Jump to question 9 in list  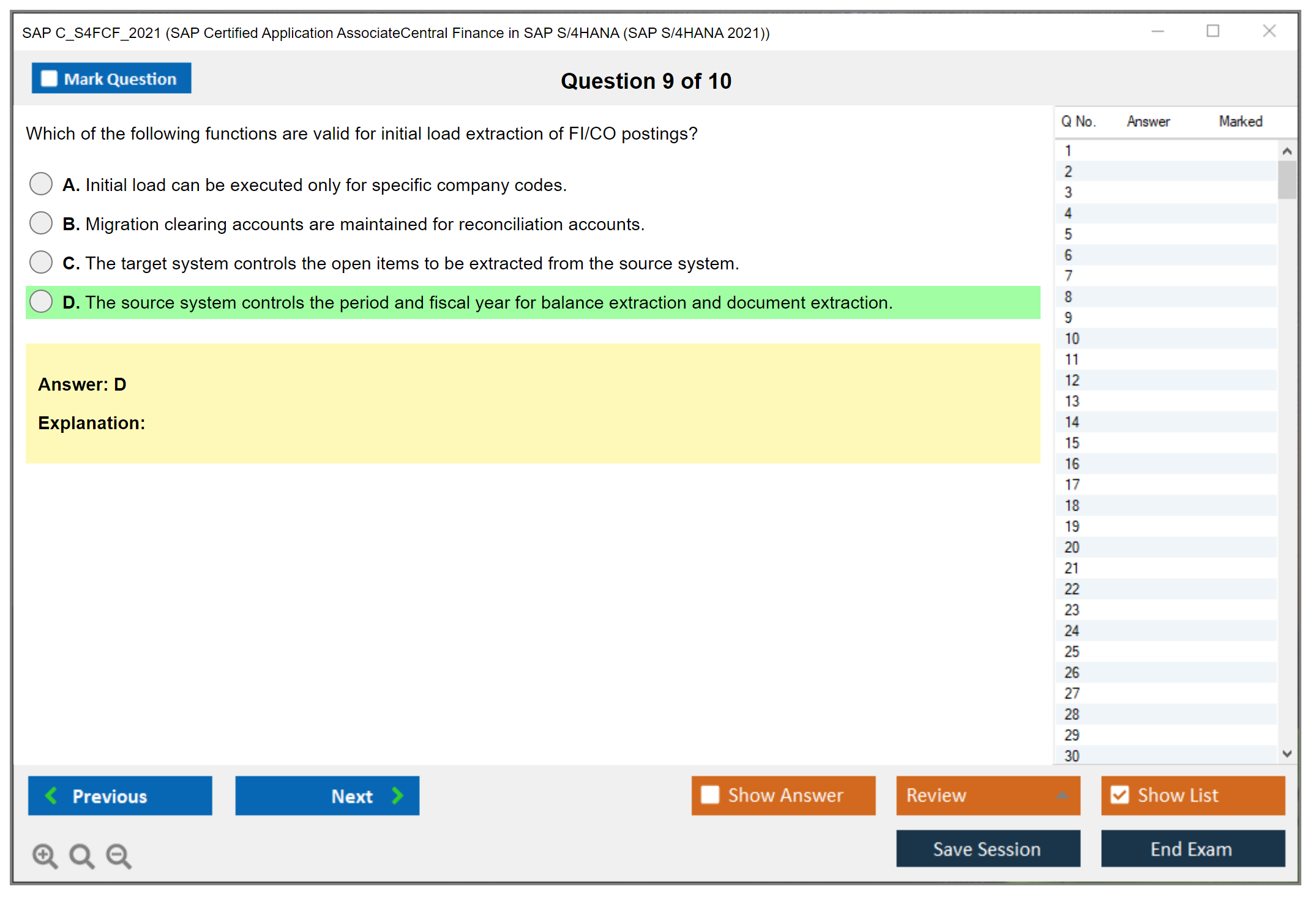[x=1068, y=318]
